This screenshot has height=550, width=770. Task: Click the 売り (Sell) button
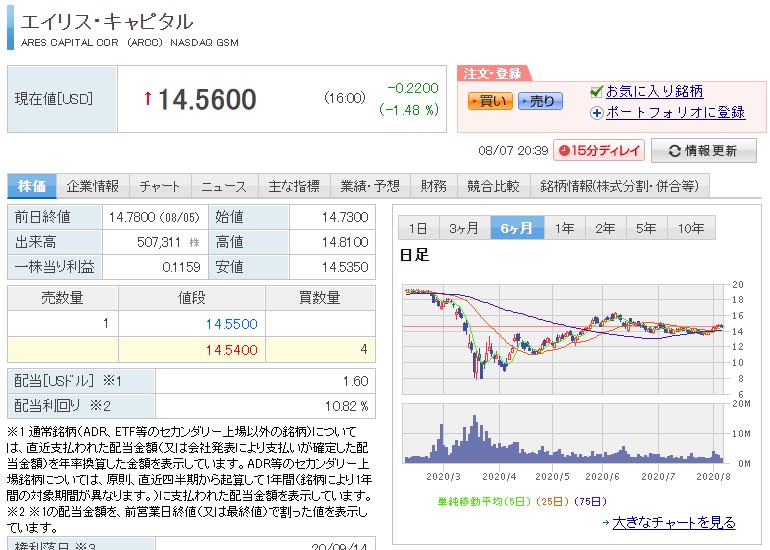540,101
